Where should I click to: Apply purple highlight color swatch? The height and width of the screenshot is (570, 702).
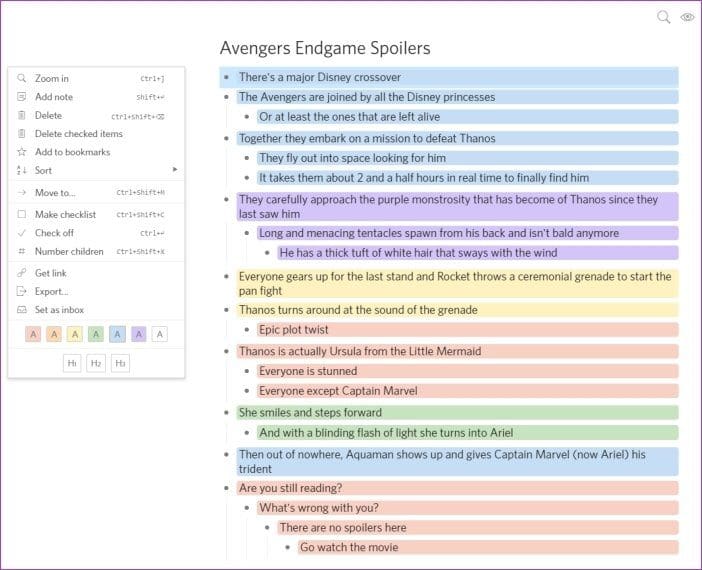pos(139,334)
